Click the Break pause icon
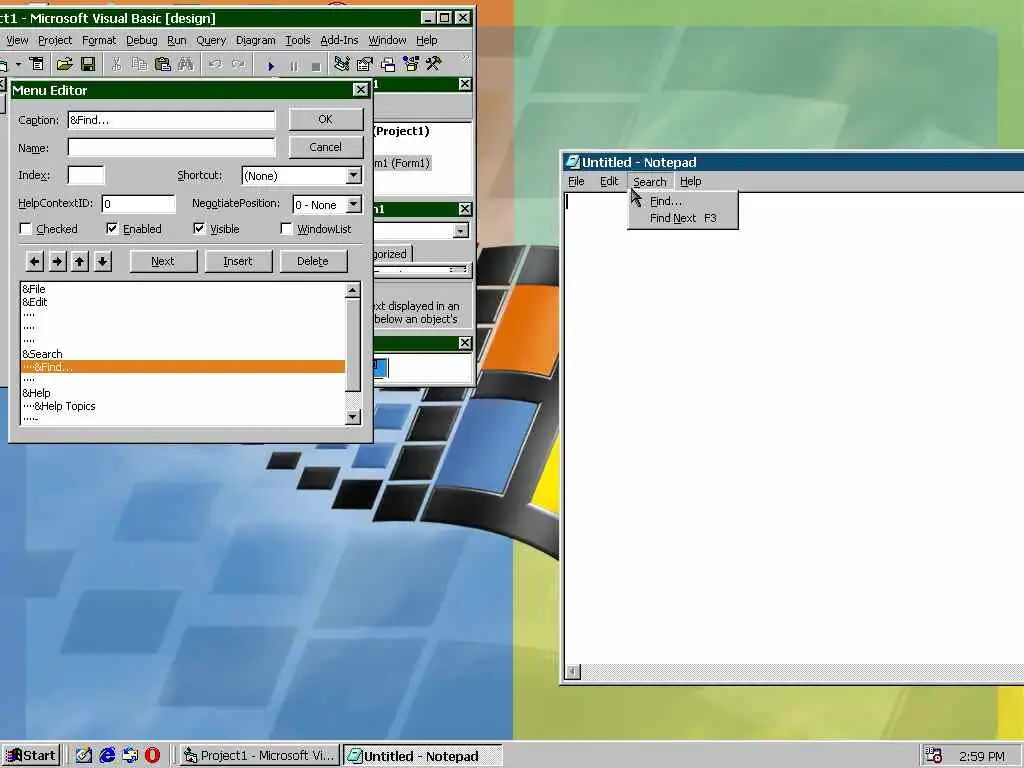Viewport: 1024px width, 768px height. (293, 66)
